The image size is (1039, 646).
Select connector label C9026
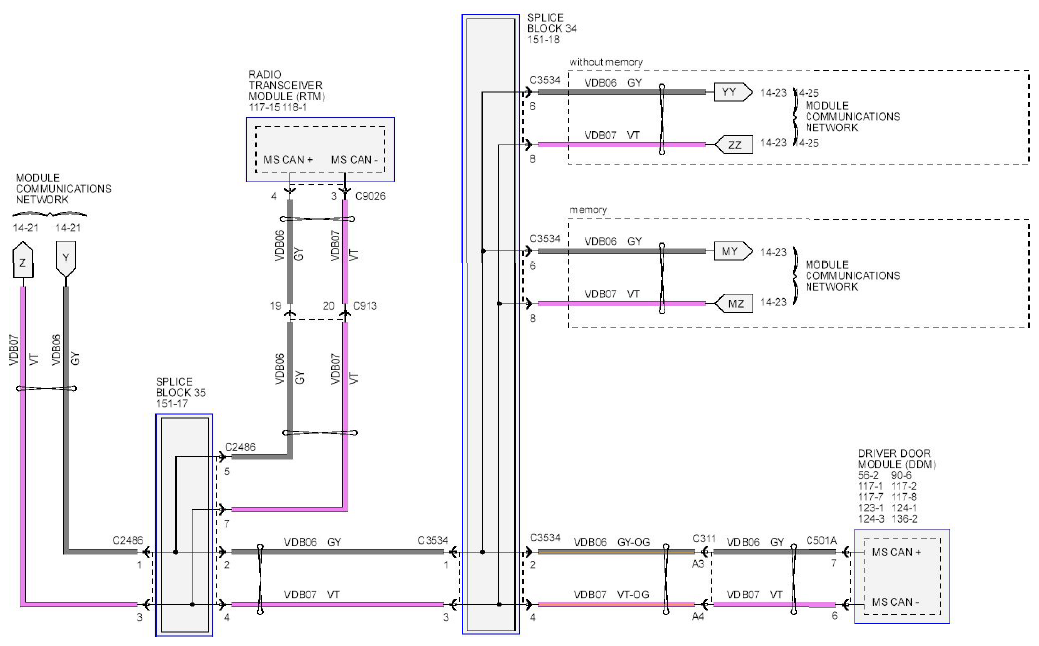click(370, 196)
